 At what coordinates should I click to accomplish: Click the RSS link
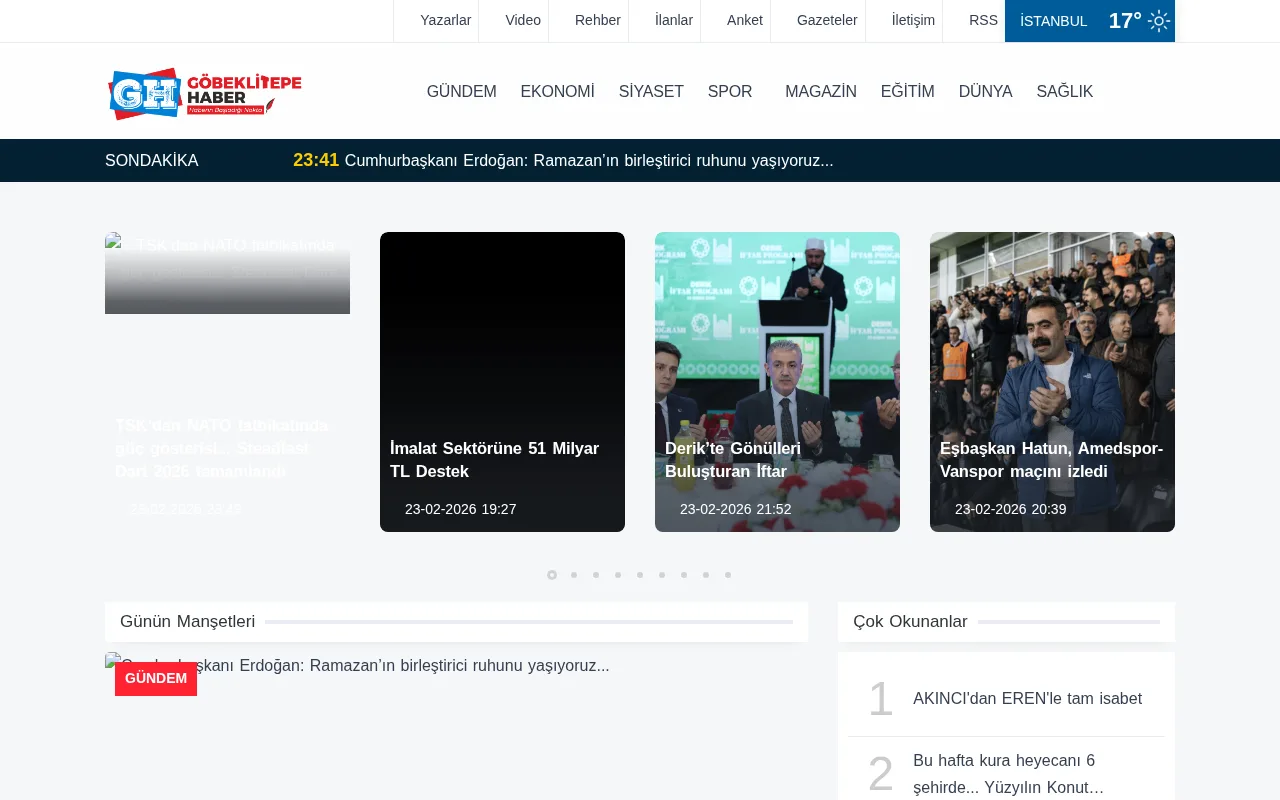983,20
